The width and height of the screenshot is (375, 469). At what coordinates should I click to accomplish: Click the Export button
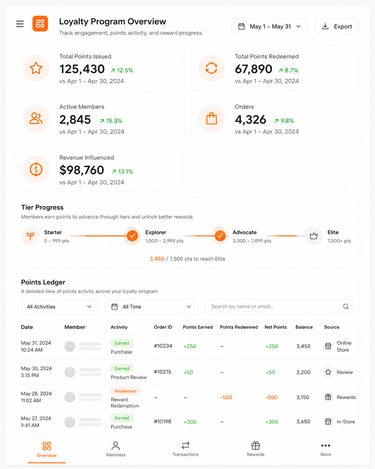[337, 26]
